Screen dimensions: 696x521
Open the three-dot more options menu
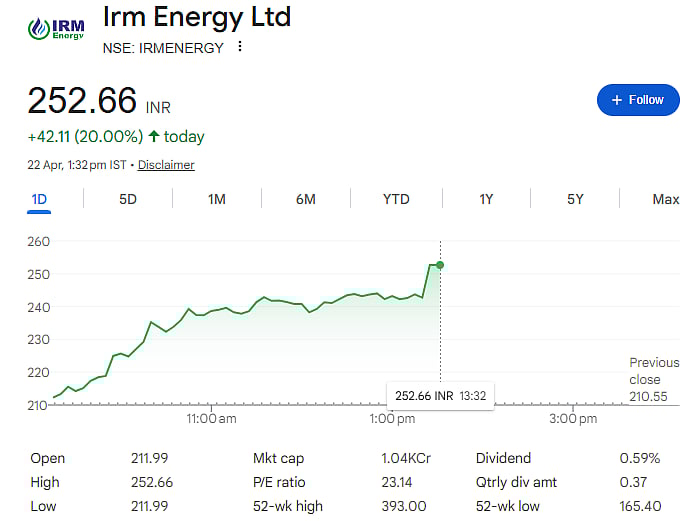pyautogui.click(x=240, y=47)
